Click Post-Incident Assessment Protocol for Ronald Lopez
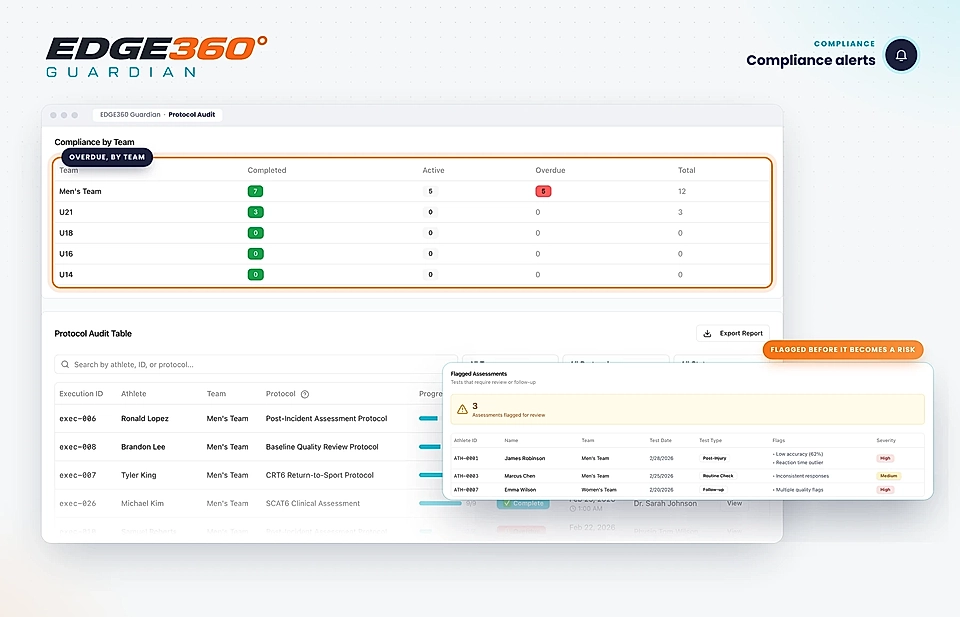 [x=326, y=419]
